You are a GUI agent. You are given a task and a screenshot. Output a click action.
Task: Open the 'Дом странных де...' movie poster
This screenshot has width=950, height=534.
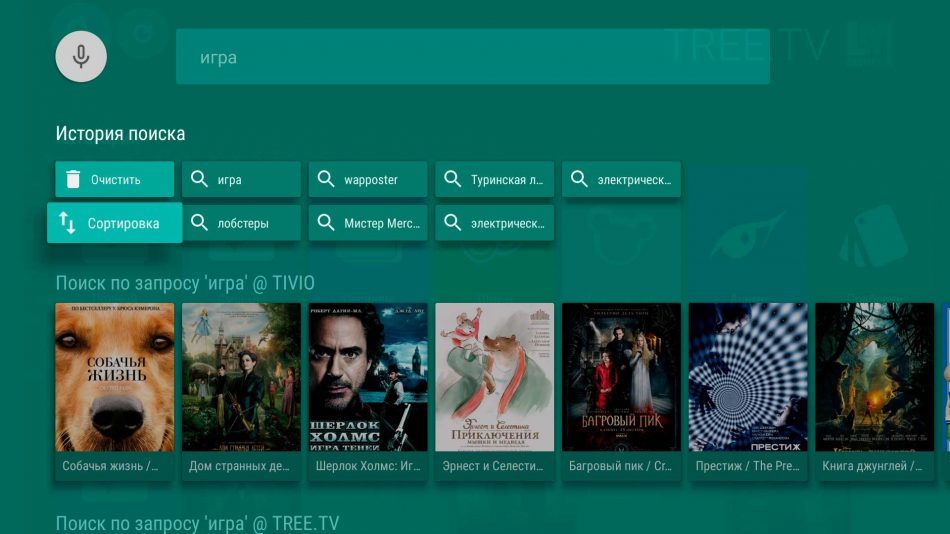pos(241,377)
